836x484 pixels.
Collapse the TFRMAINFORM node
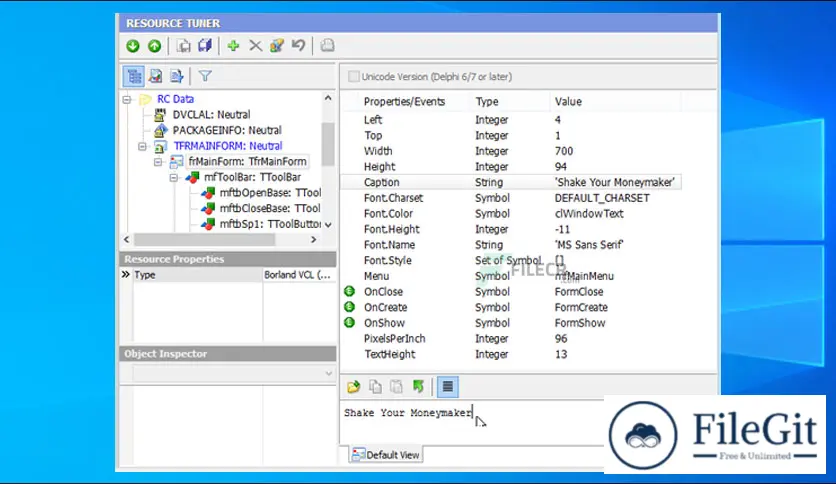[142, 146]
